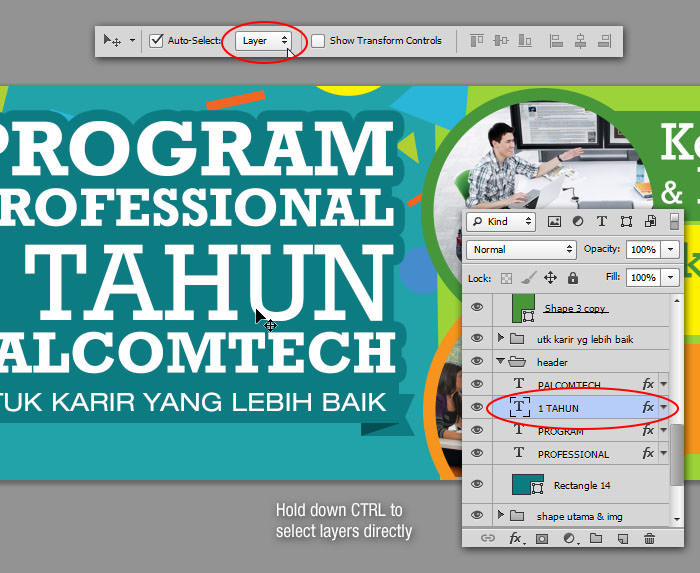This screenshot has width=700, height=573.
Task: Toggle Lock all padlock icon
Action: point(573,278)
